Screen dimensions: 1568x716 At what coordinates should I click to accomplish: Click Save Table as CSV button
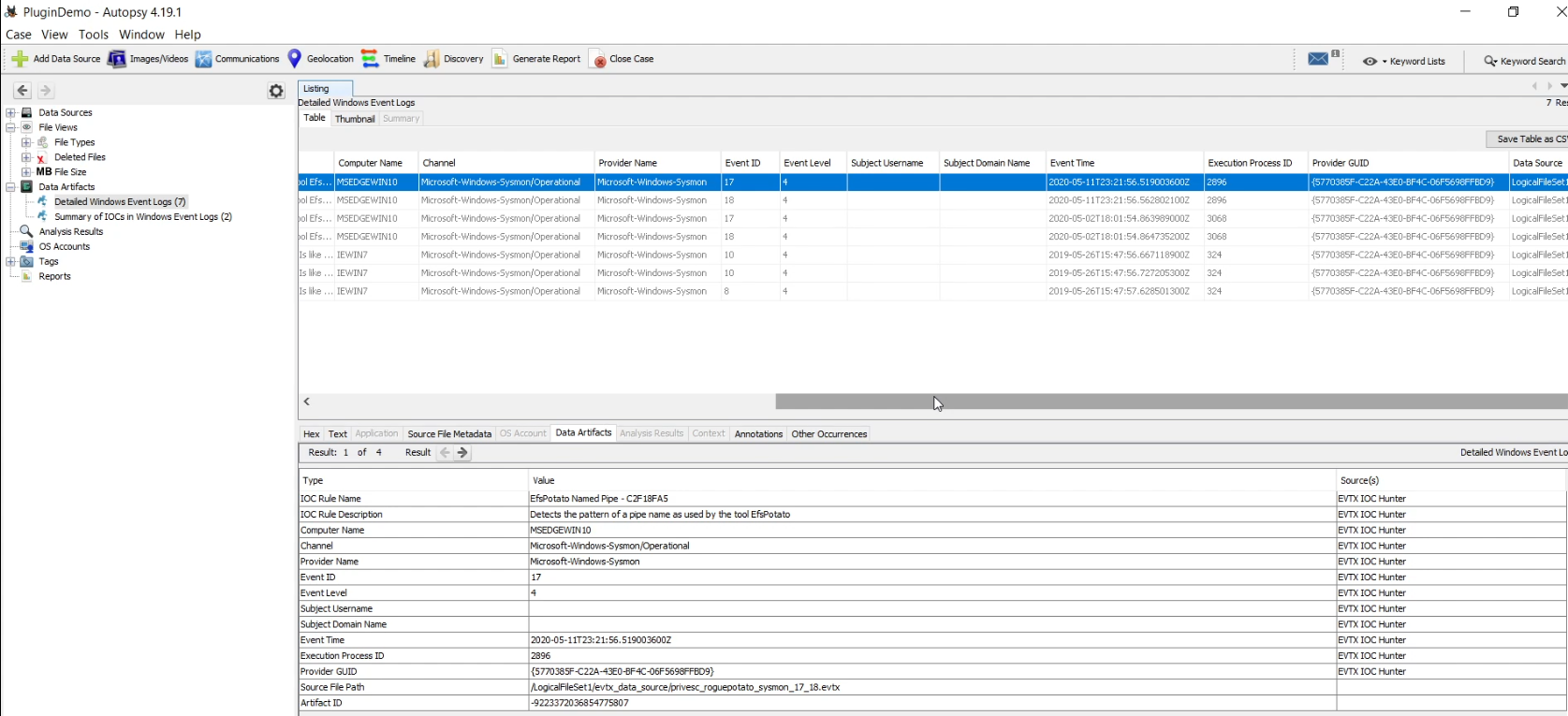[x=1529, y=139]
